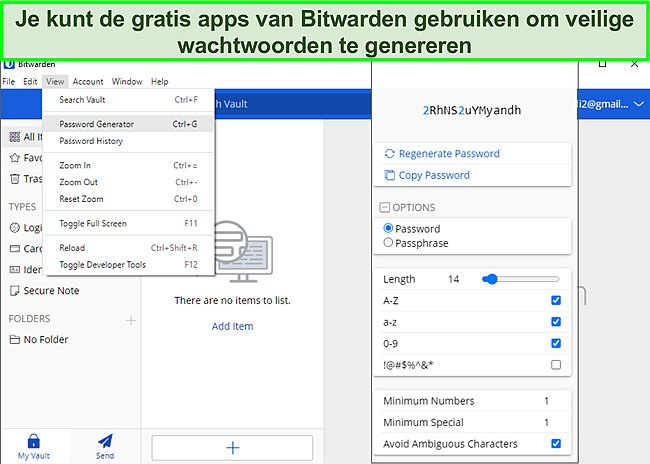Open the Edit menu
650x464 pixels.
(x=30, y=82)
